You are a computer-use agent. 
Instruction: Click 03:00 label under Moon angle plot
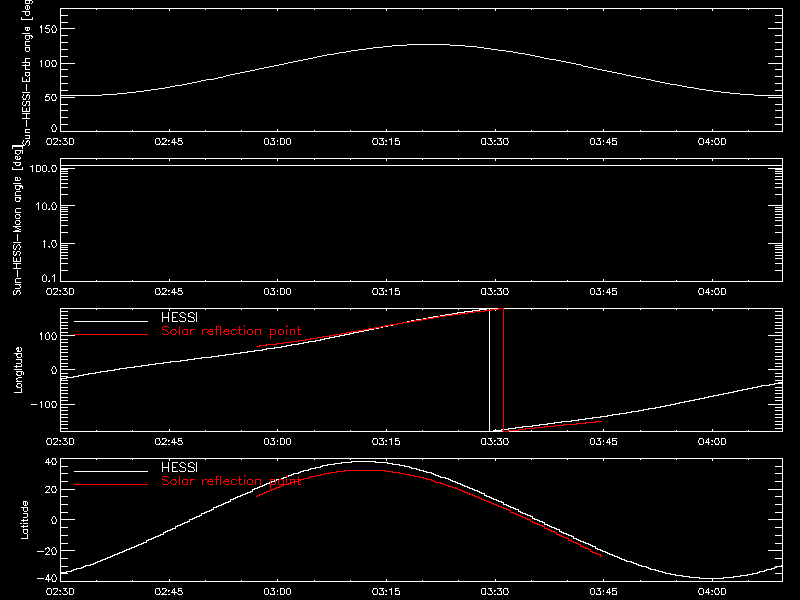[278, 291]
